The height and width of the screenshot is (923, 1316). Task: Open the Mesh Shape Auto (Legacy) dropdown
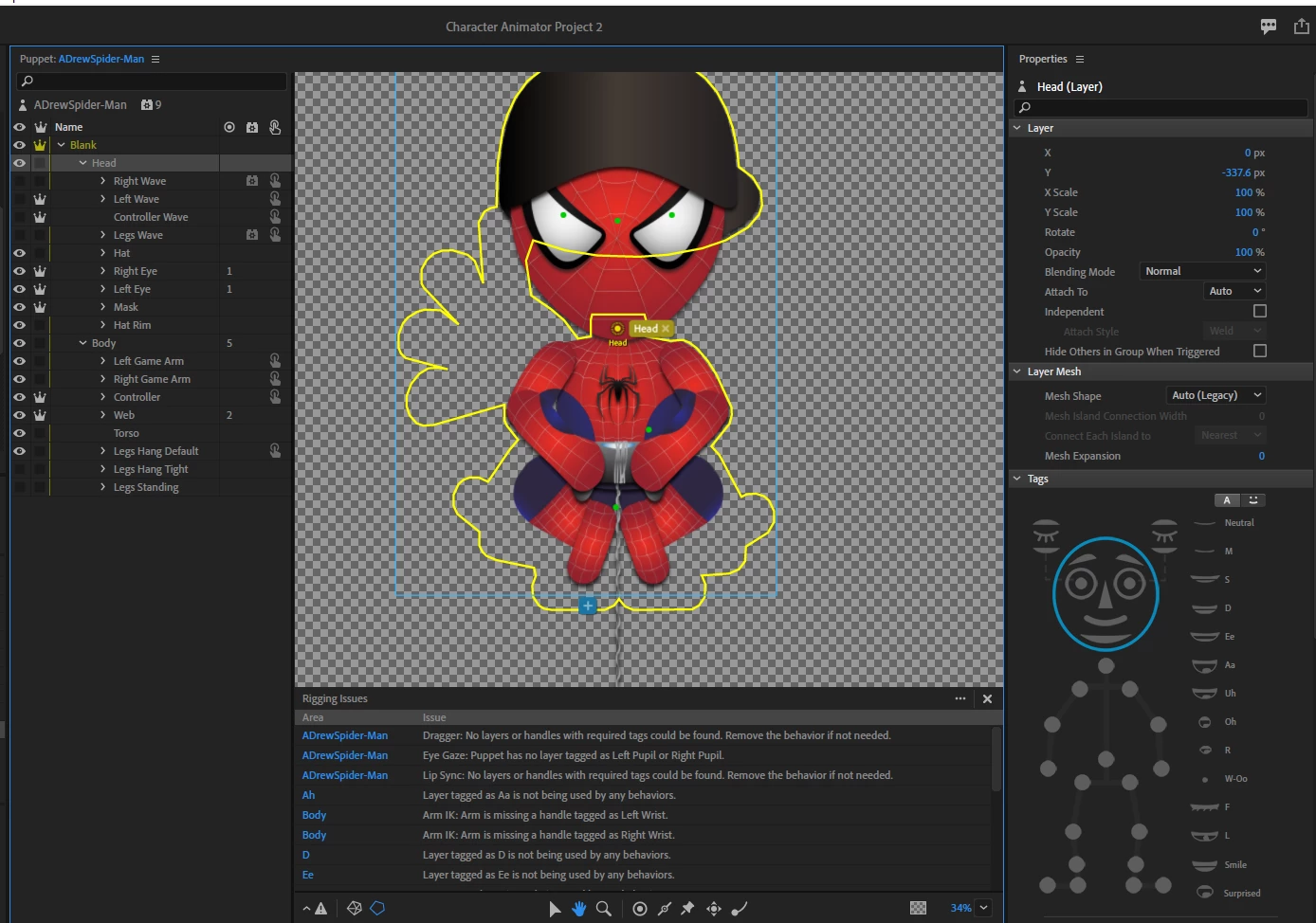[x=1215, y=395]
